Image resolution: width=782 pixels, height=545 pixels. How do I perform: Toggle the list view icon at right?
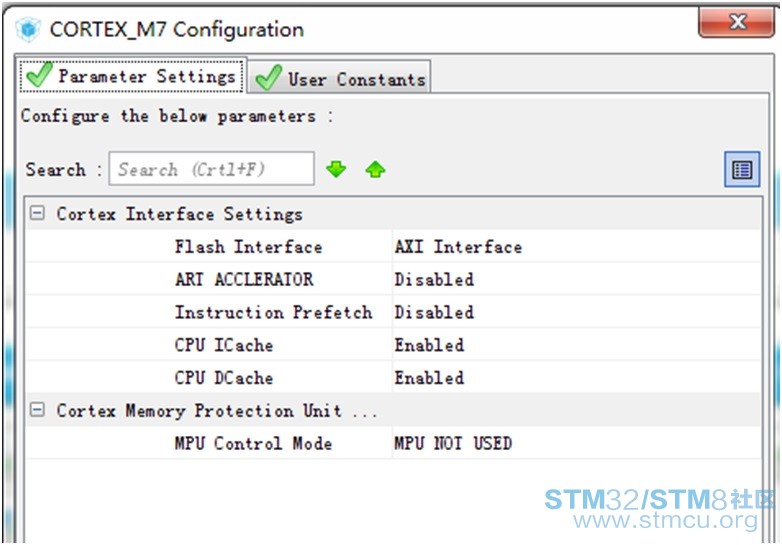[x=742, y=170]
